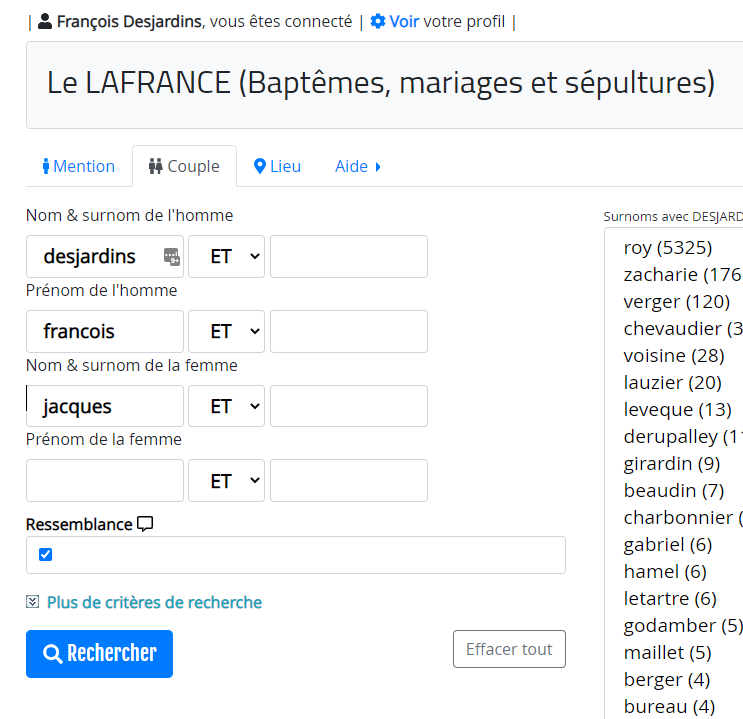Click the empty Prénom de la femme field
743x719 pixels.
[x=105, y=481]
